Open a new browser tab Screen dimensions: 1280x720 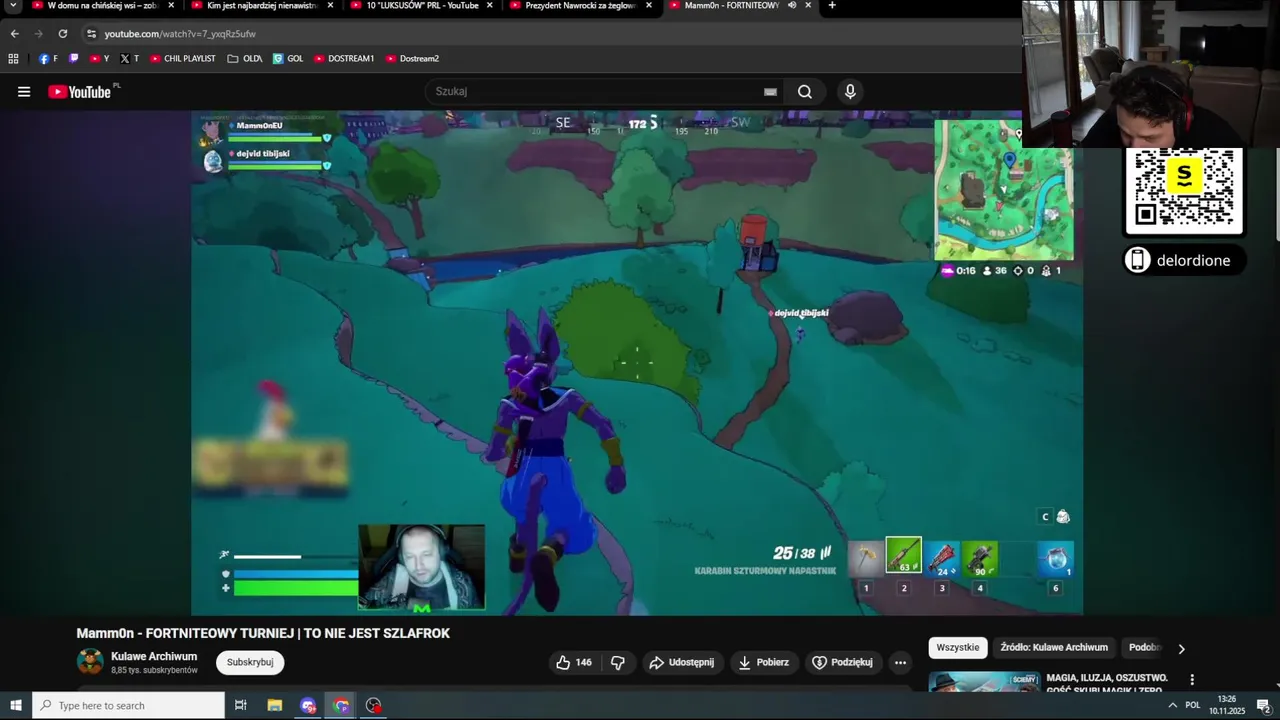point(831,5)
